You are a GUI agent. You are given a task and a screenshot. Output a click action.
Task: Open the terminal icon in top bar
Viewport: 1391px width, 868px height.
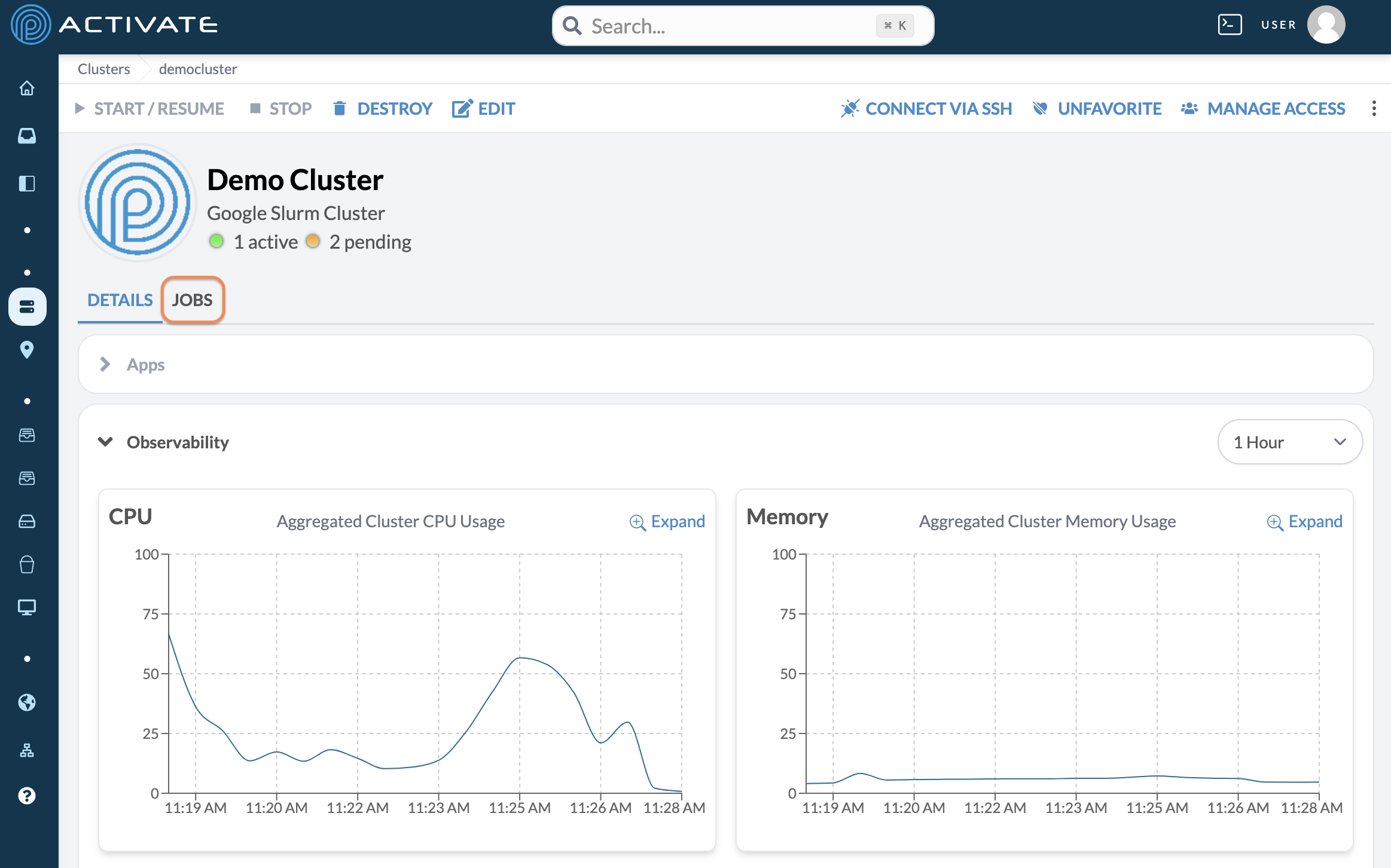click(x=1230, y=25)
